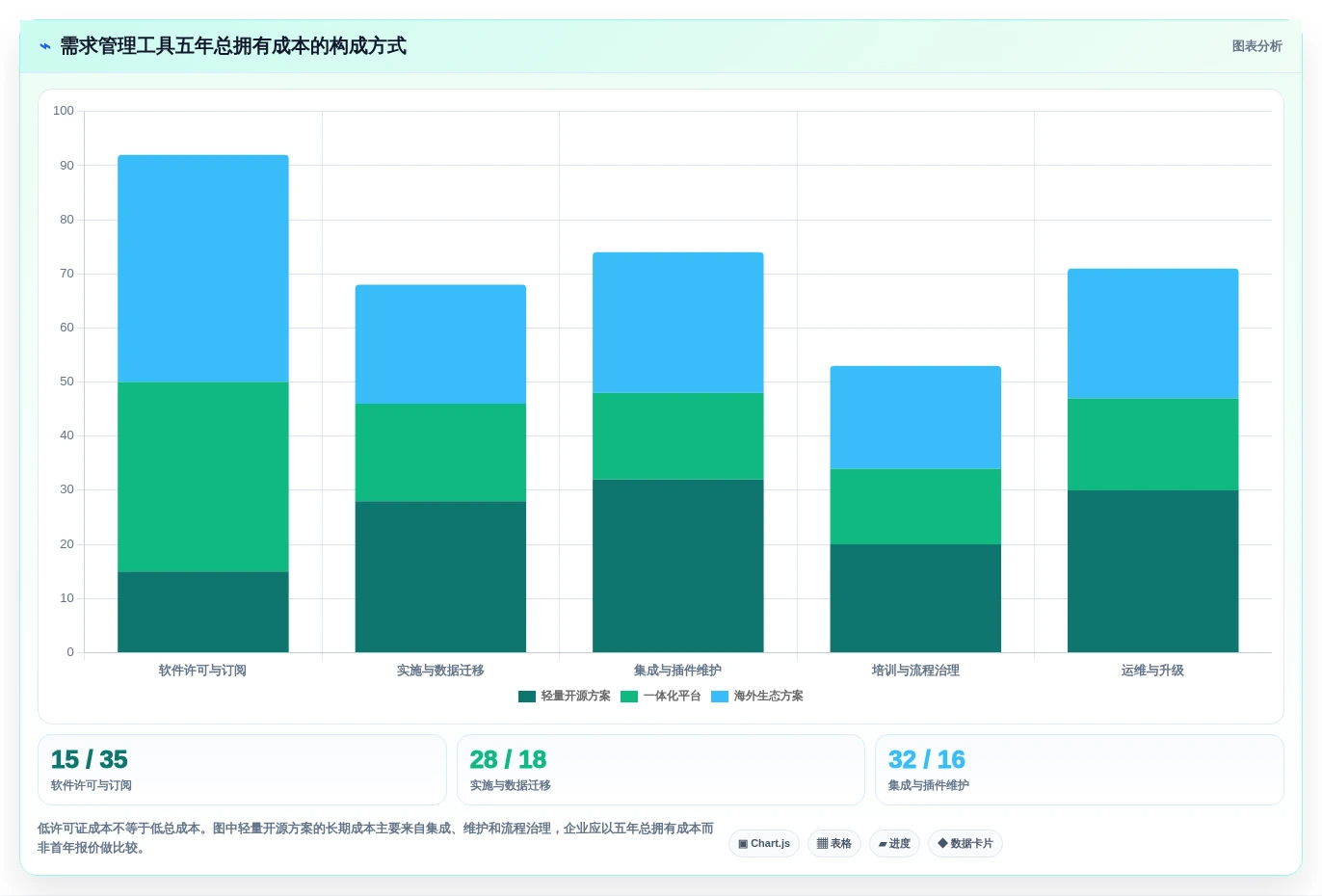The width and height of the screenshot is (1322, 896).
Task: Click the lightning icon beside the title
Action: click(x=45, y=46)
